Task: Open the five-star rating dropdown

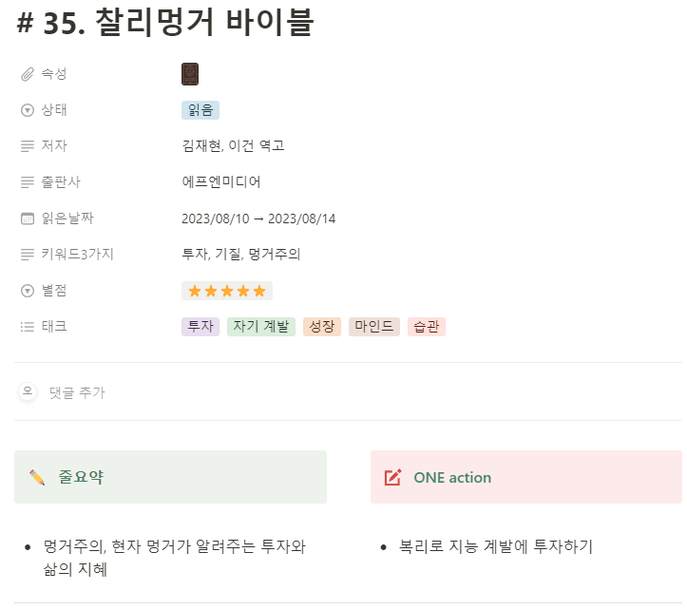Action: click(x=227, y=290)
